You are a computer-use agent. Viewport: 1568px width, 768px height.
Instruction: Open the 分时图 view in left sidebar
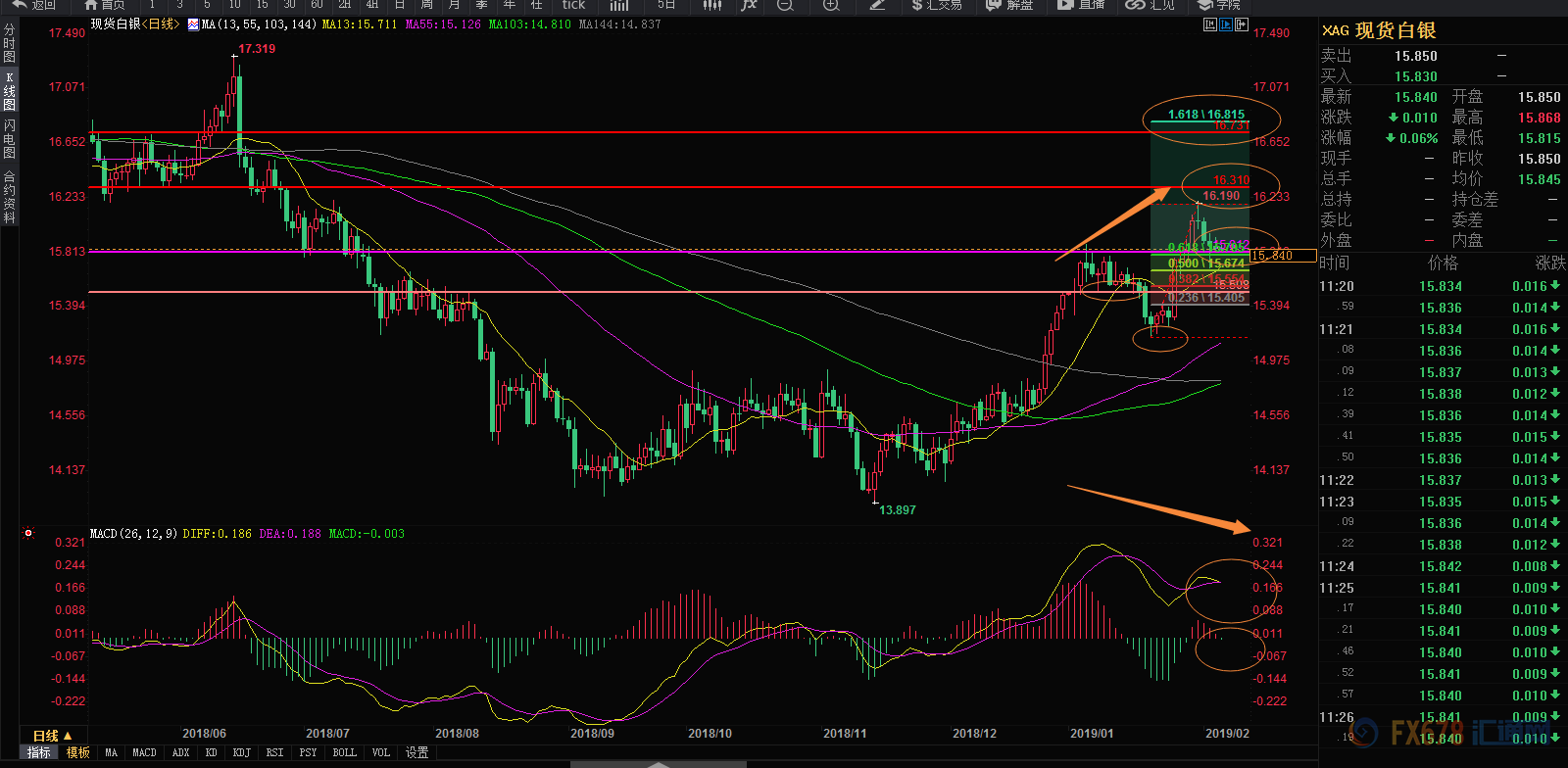(9, 44)
